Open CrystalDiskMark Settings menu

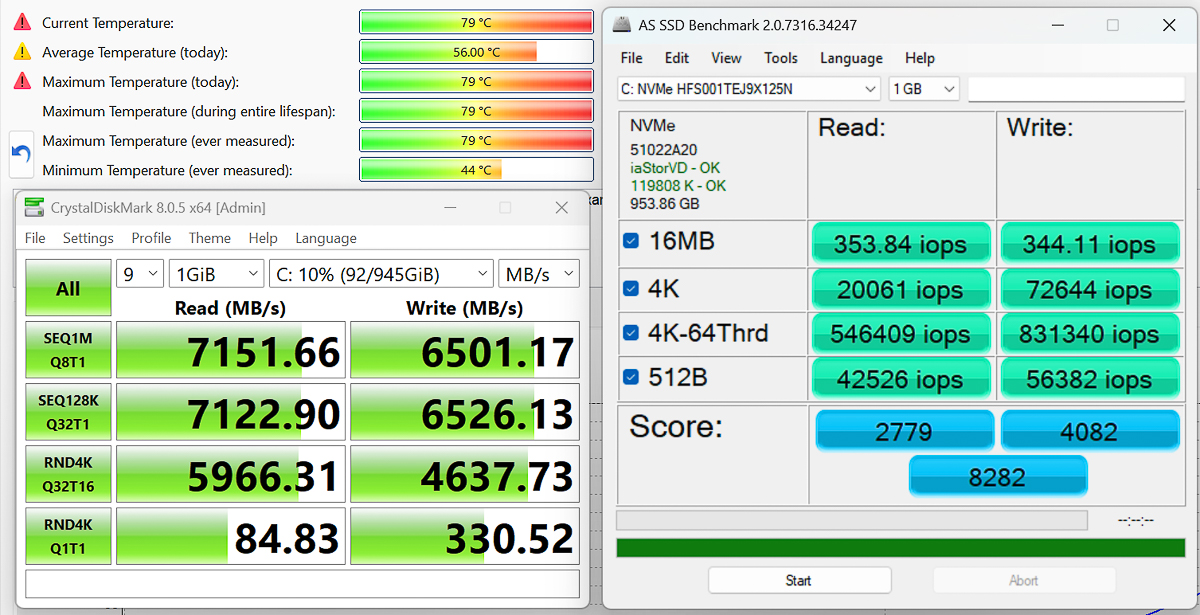(x=88, y=238)
